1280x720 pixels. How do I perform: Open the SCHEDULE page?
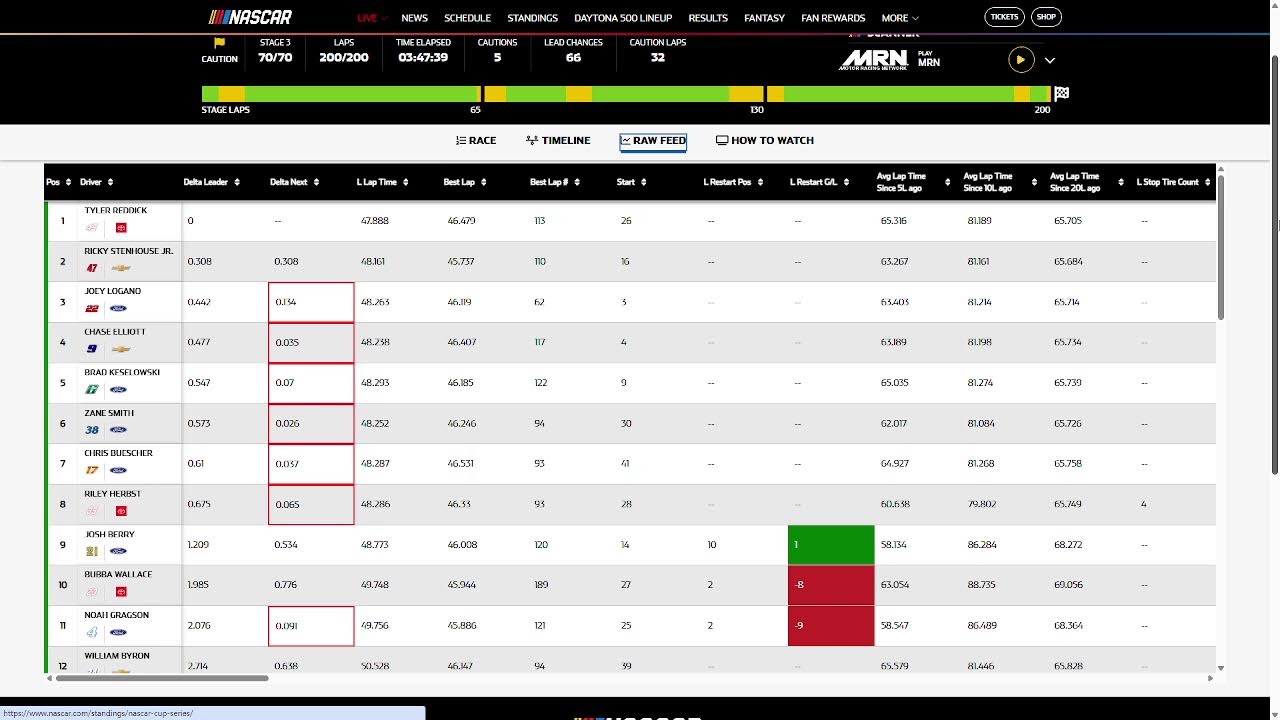467,18
